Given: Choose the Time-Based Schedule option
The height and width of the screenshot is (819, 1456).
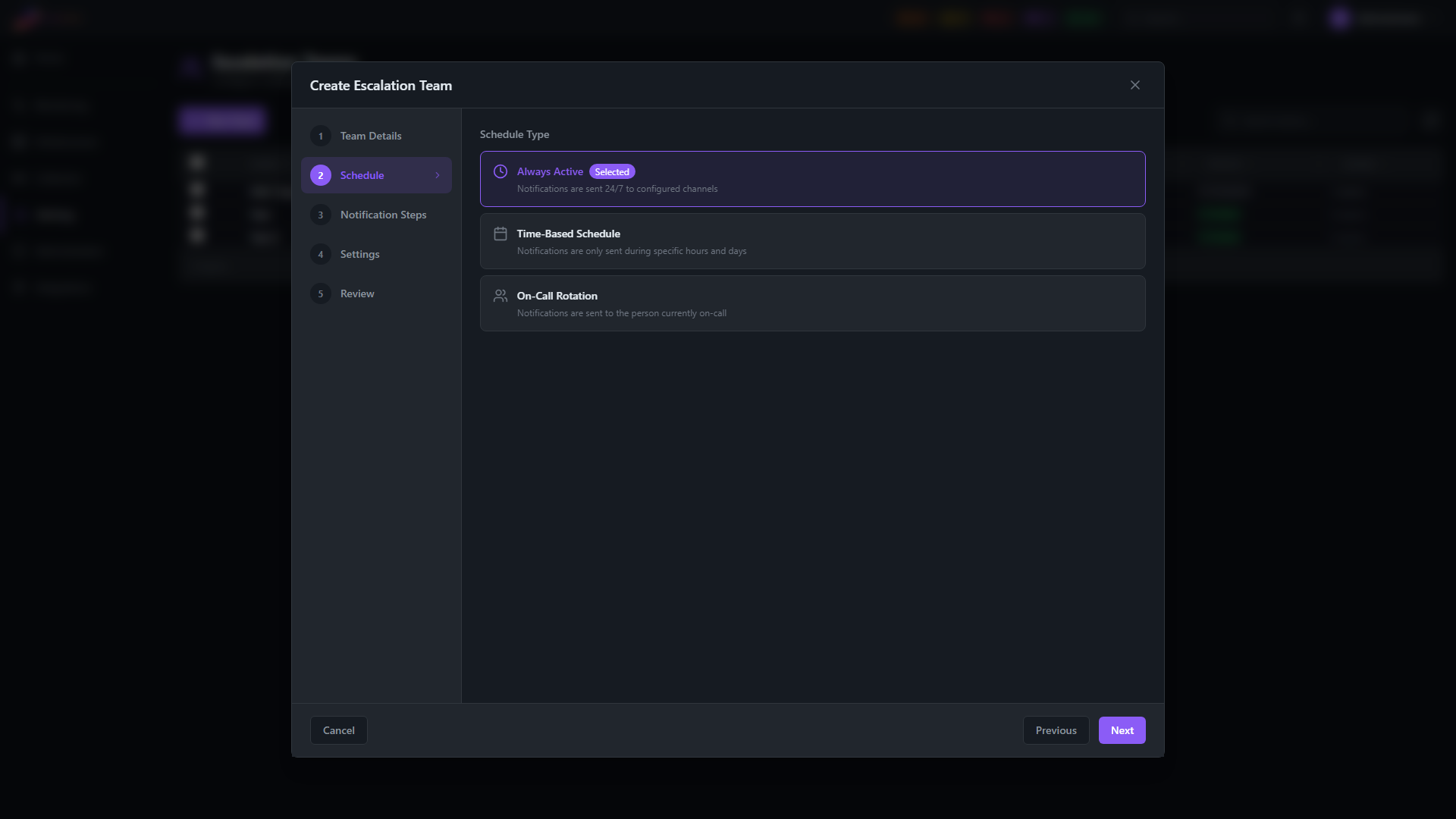Looking at the screenshot, I should click(812, 241).
